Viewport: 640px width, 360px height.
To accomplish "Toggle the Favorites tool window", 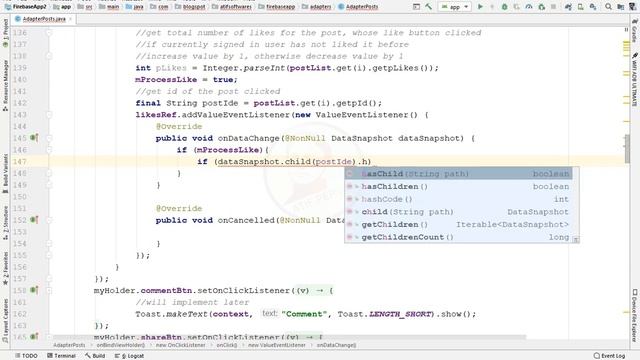I will click(x=5, y=268).
